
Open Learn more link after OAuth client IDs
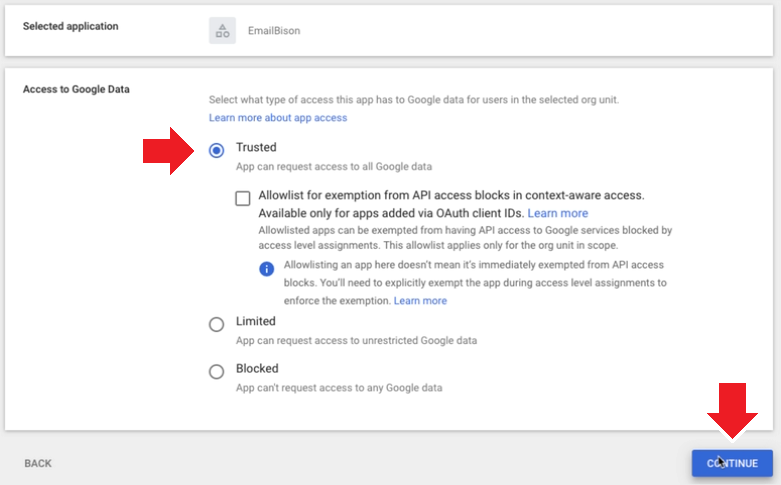click(x=558, y=213)
